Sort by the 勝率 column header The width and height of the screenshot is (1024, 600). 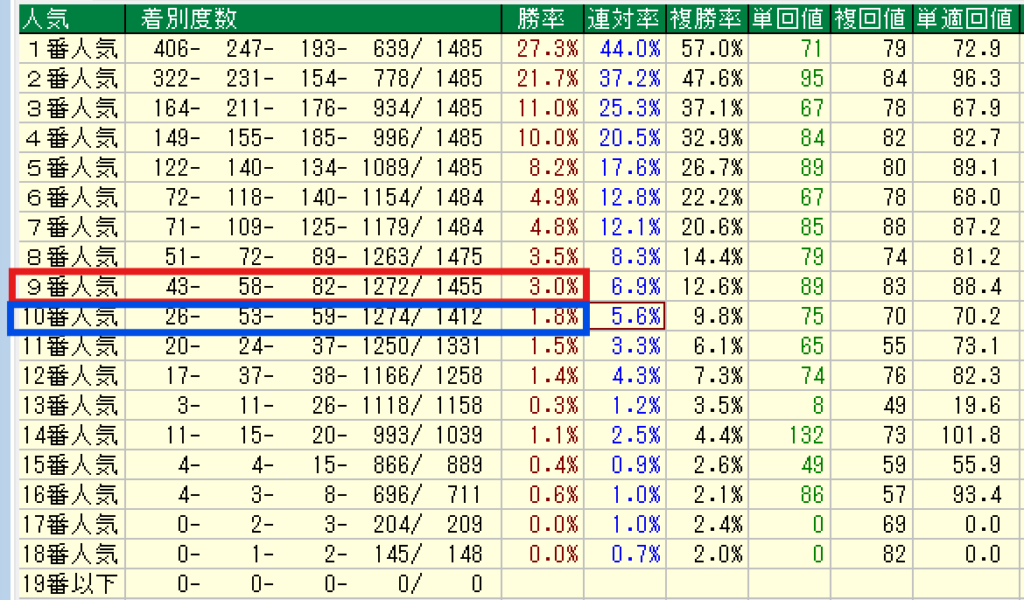tap(542, 18)
